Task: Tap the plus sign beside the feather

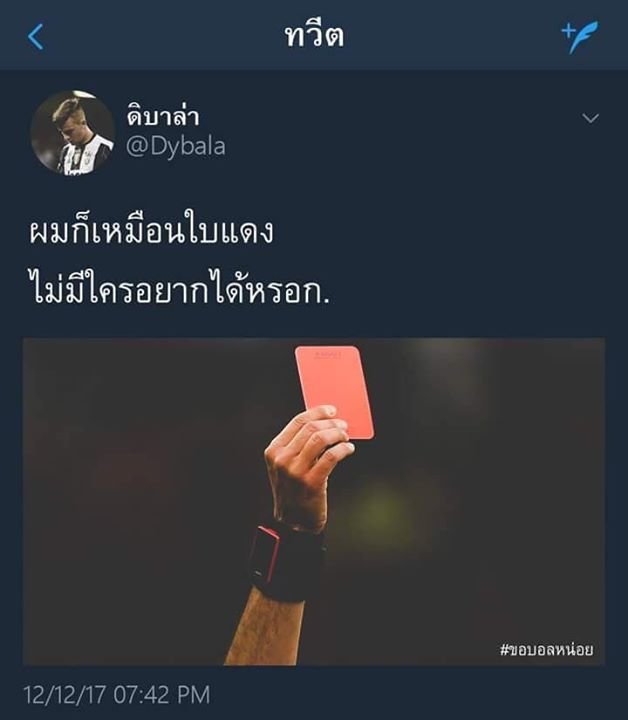Action: point(568,31)
